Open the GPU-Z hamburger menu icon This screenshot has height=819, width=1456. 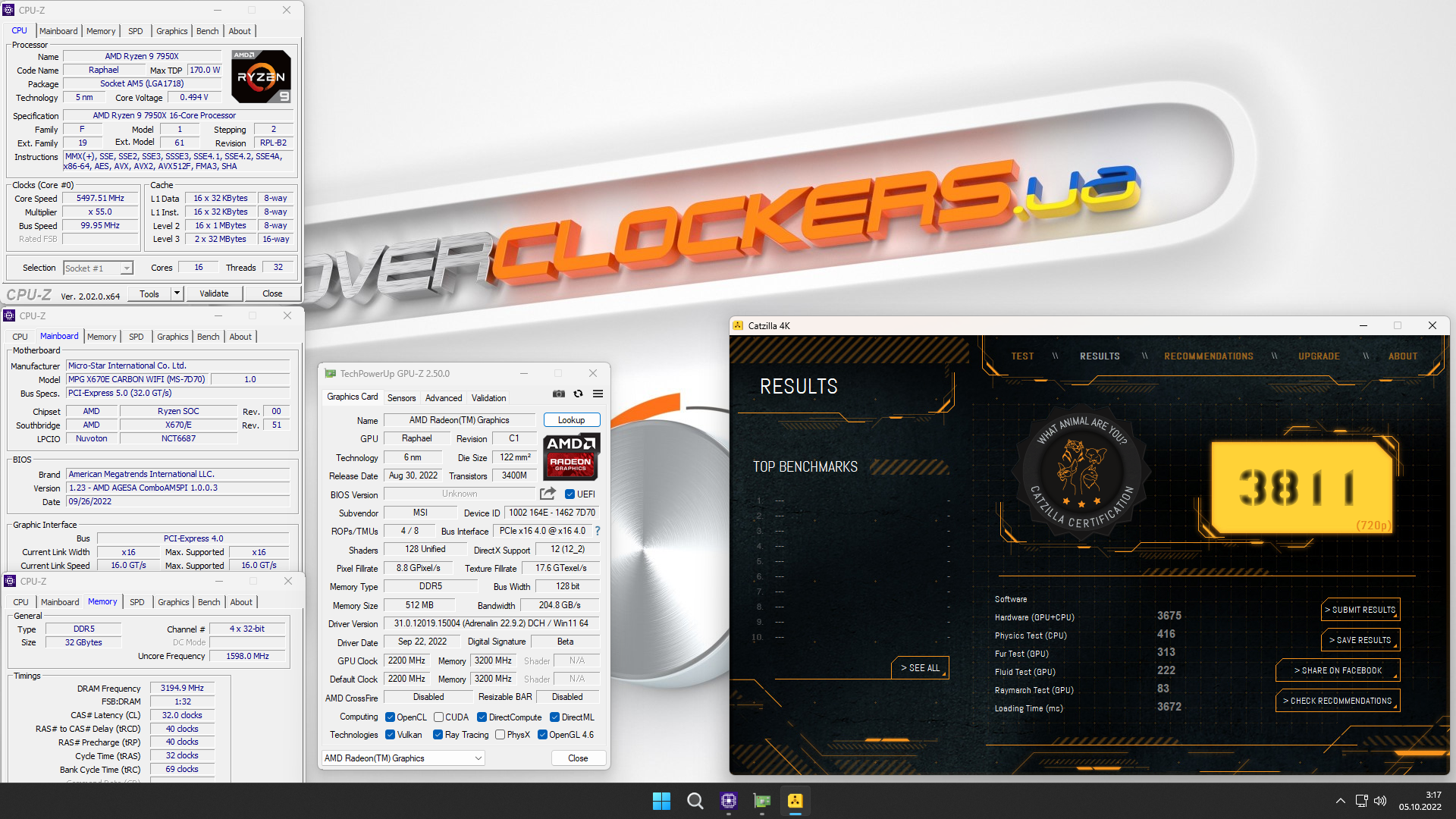[598, 394]
